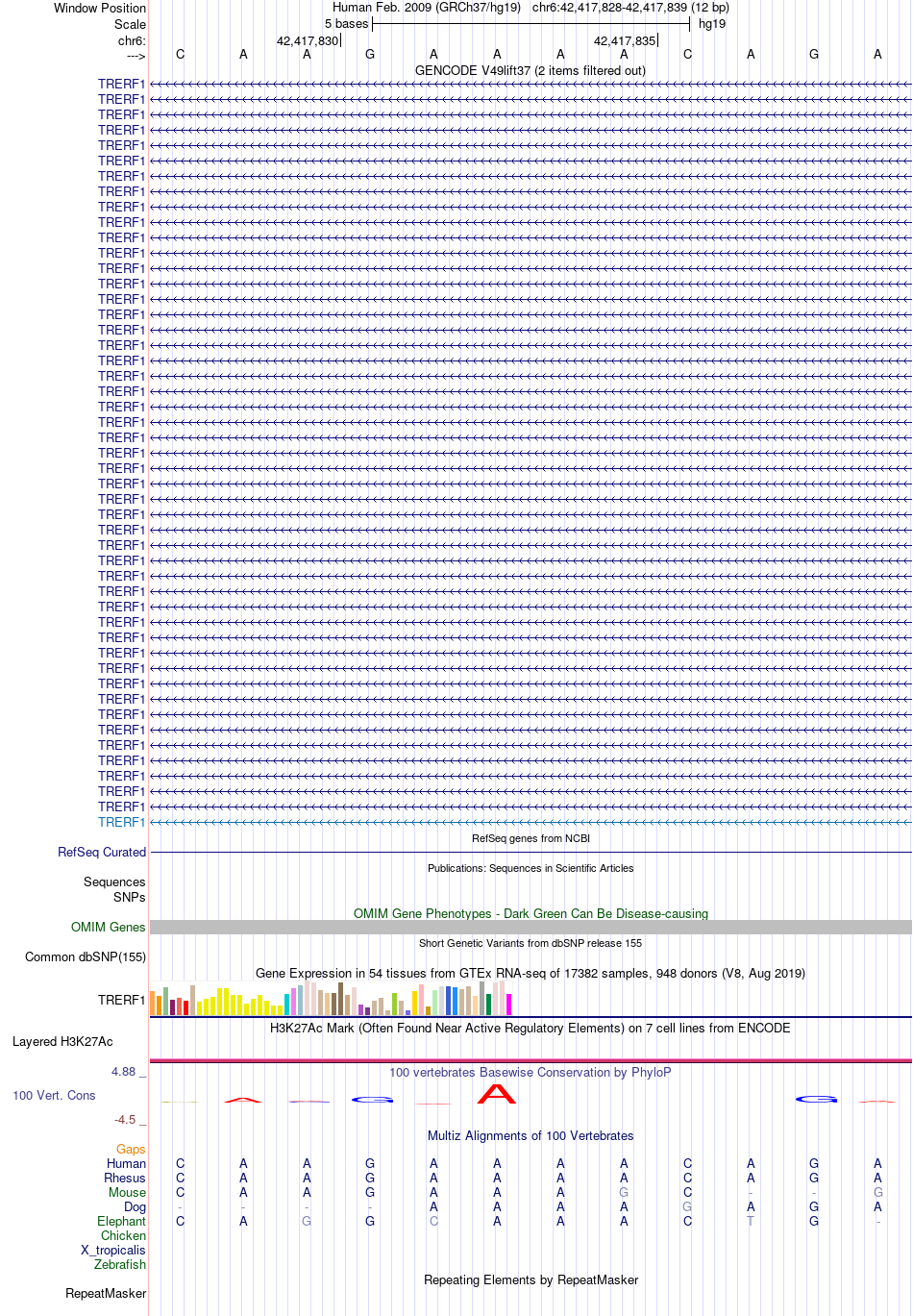The width and height of the screenshot is (913, 1316).
Task: Click Human Feb. 2009 (GRCh37/hg19) text
Action: click(427, 7)
